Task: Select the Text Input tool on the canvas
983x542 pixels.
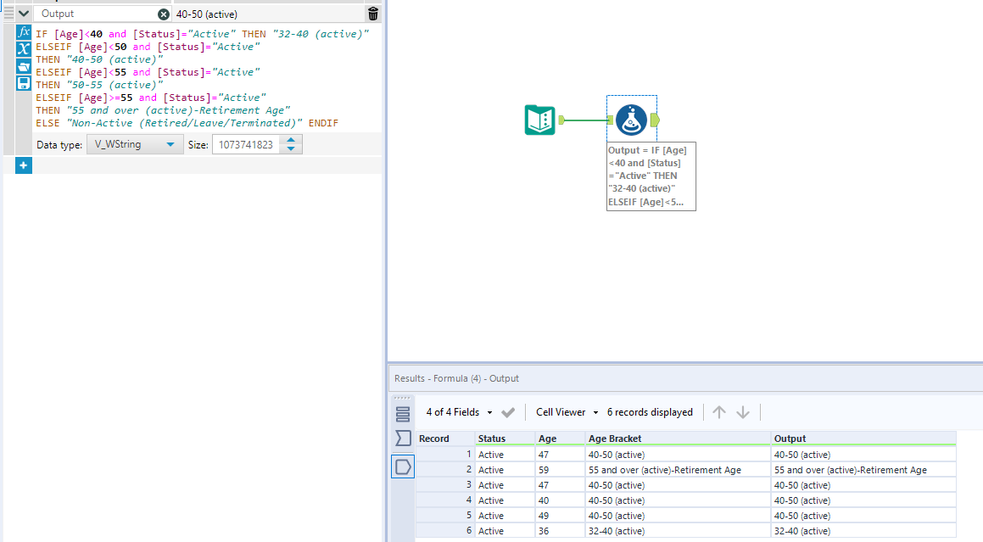Action: pyautogui.click(x=540, y=120)
